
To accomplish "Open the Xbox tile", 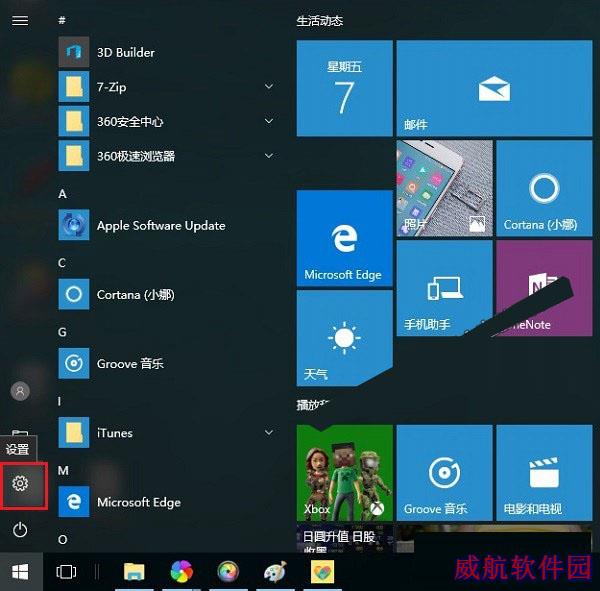I will (344, 473).
